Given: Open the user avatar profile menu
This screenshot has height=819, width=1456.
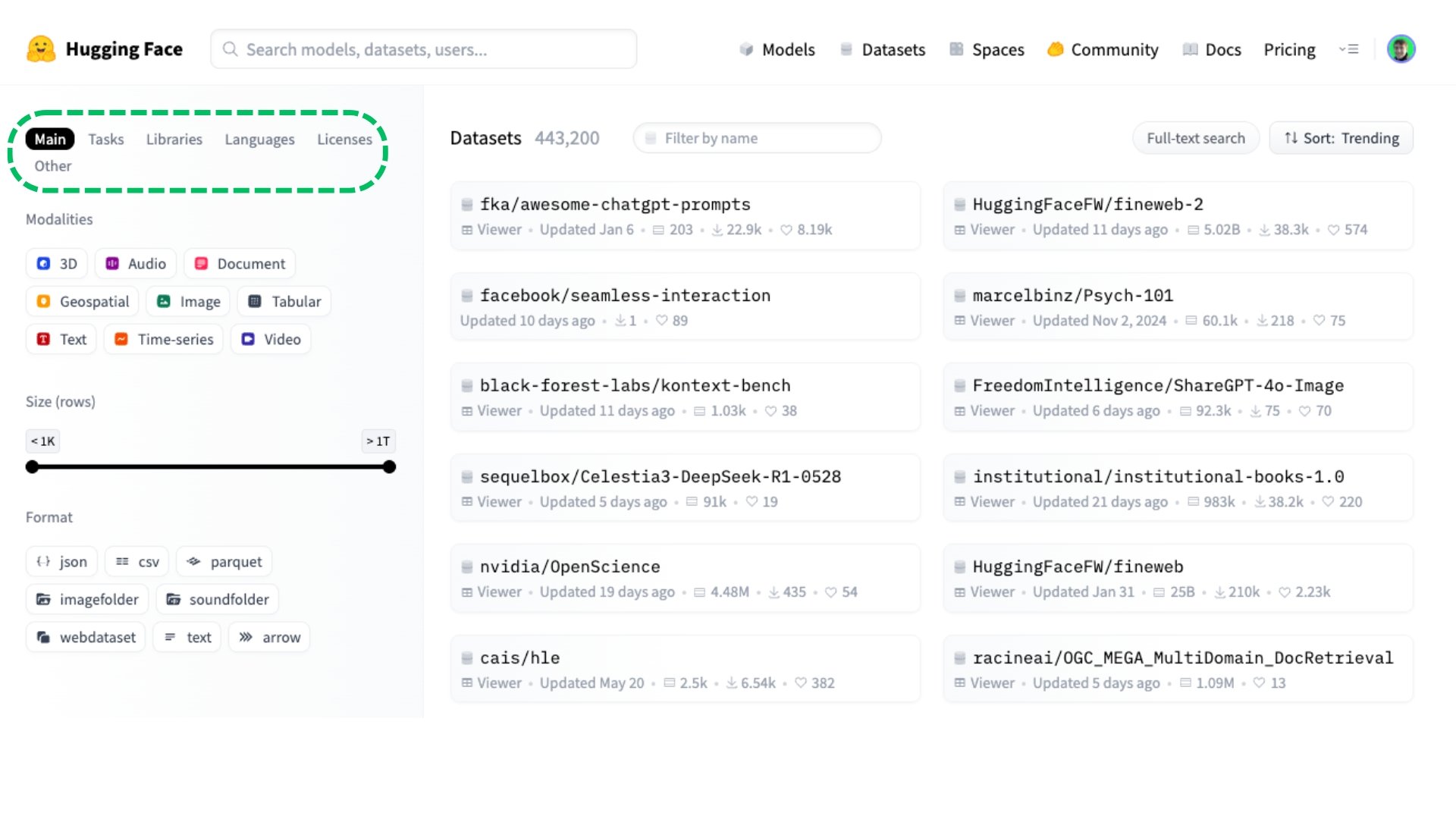Looking at the screenshot, I should (1401, 49).
